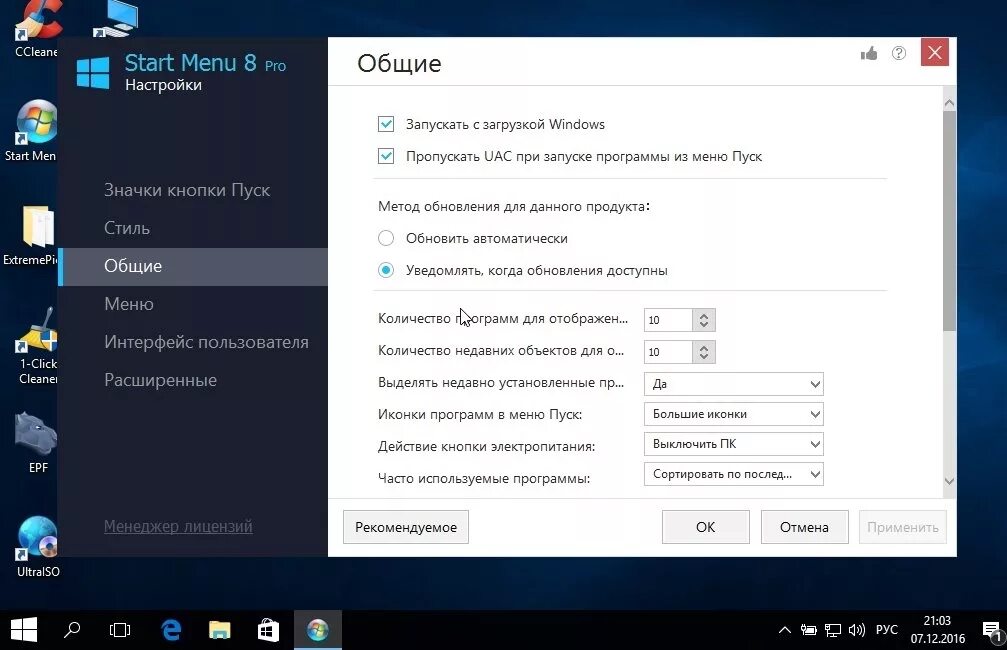Increase the recent objects count stepper

(x=704, y=347)
